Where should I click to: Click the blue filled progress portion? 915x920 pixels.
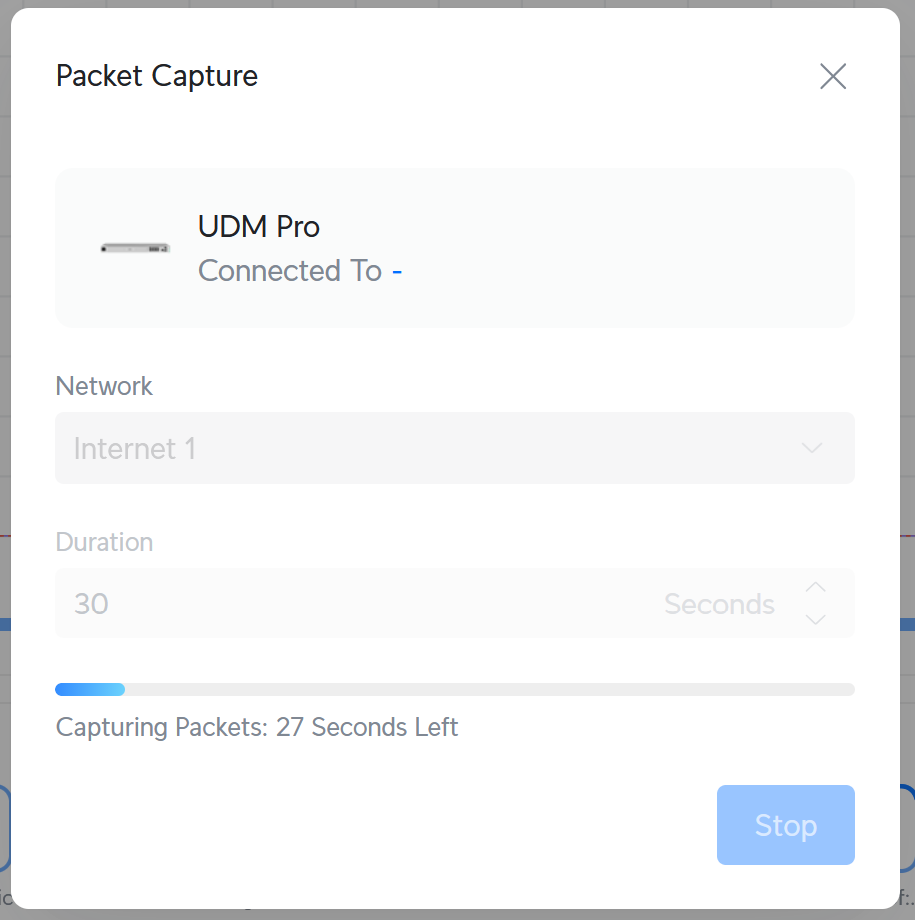[x=90, y=689]
